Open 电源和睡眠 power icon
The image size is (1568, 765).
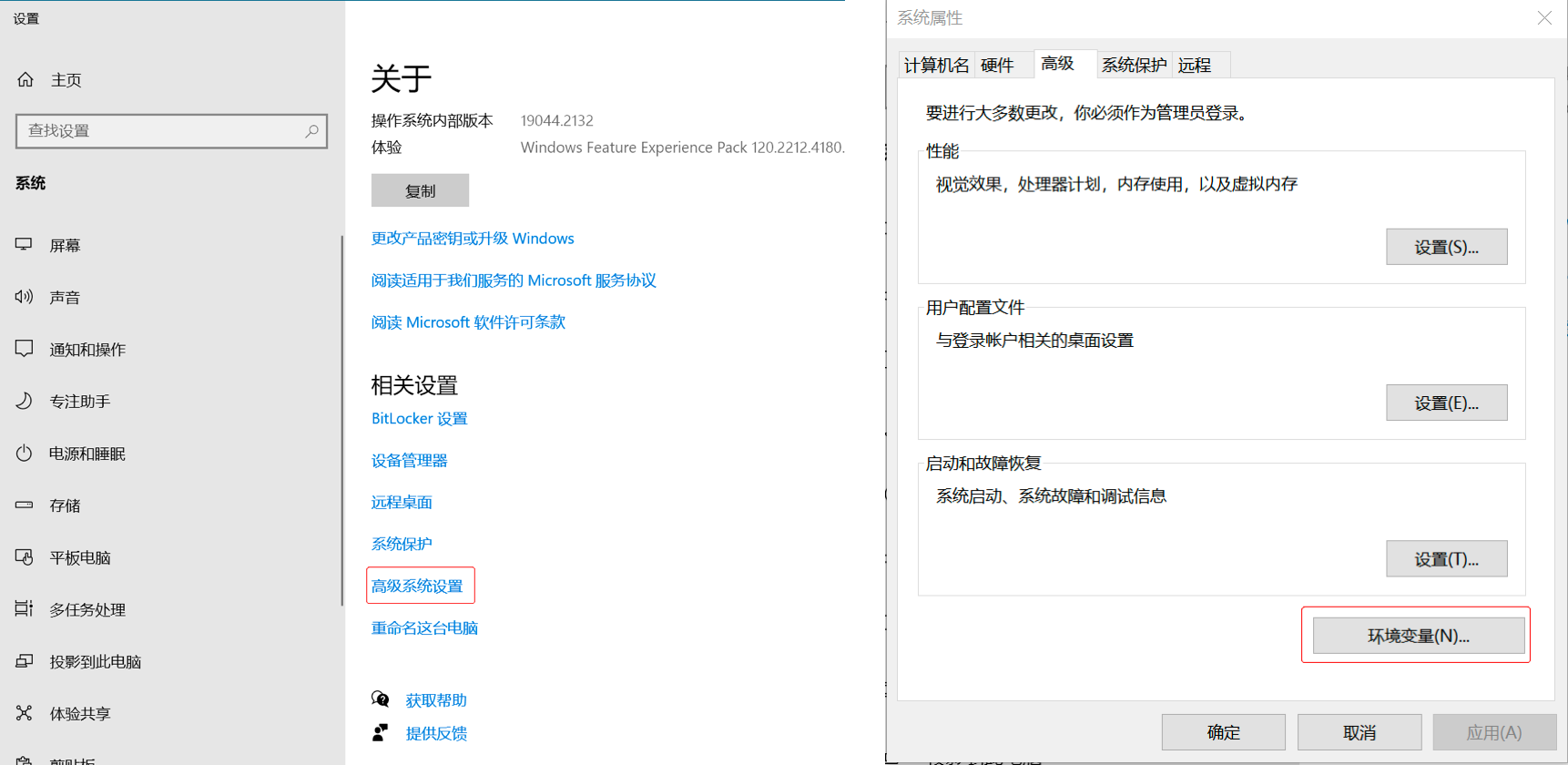(x=25, y=454)
